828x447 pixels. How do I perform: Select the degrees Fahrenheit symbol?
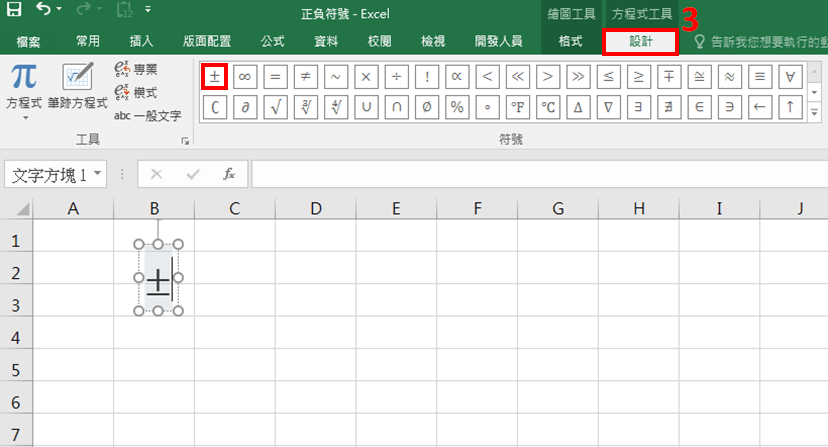pyautogui.click(x=518, y=106)
